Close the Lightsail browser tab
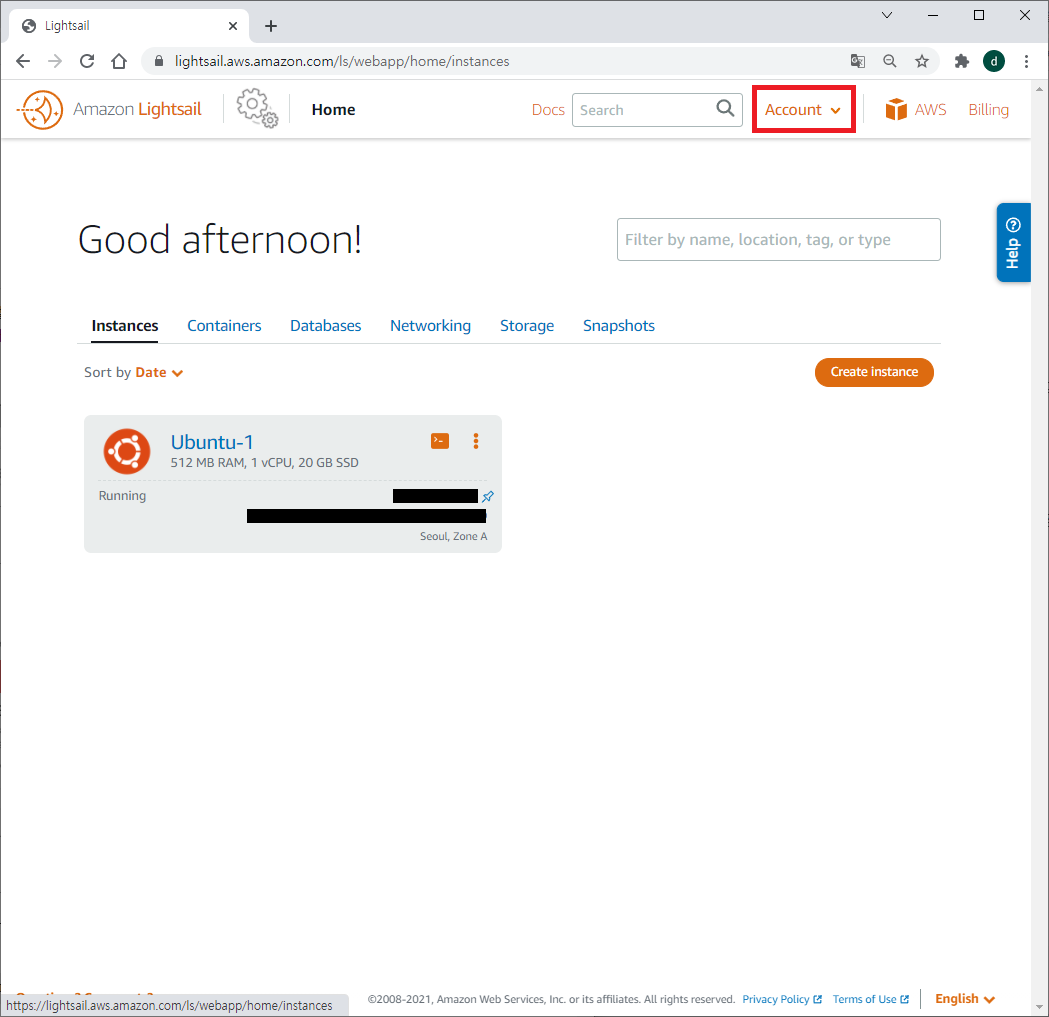 (x=233, y=26)
